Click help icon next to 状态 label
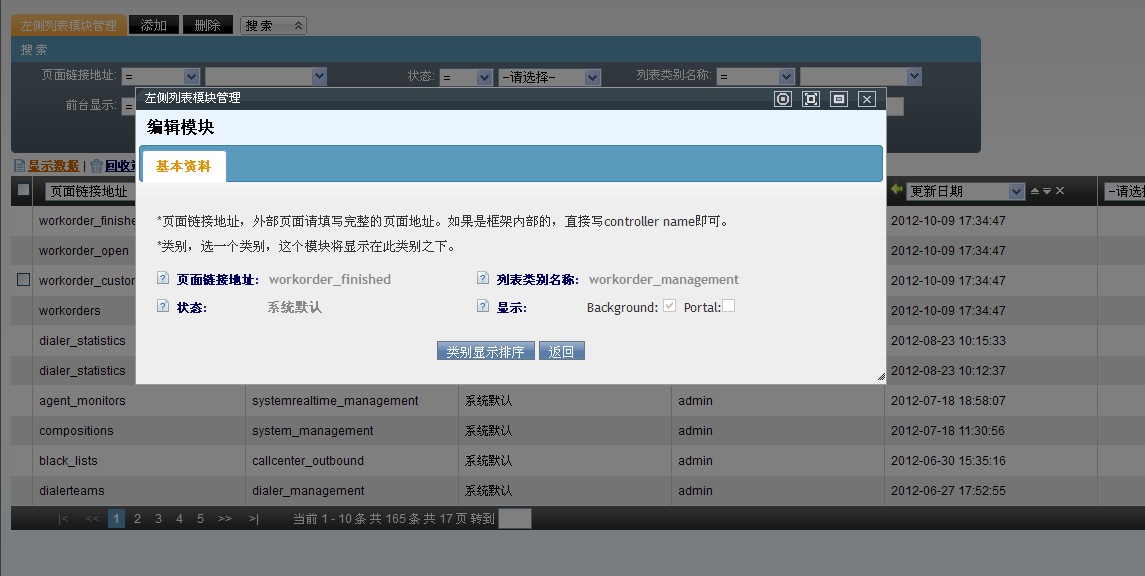Screen dimensions: 1145x576 [x=163, y=307]
